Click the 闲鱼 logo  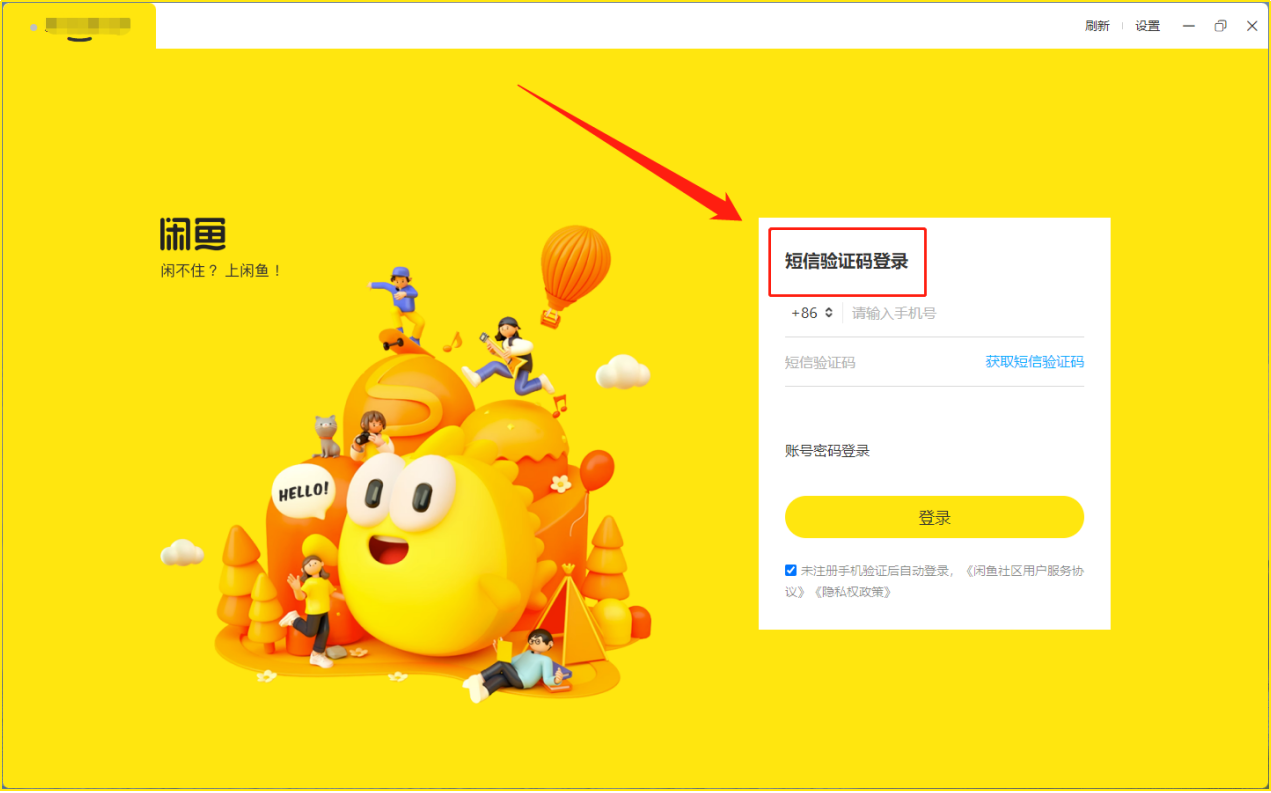[x=193, y=234]
